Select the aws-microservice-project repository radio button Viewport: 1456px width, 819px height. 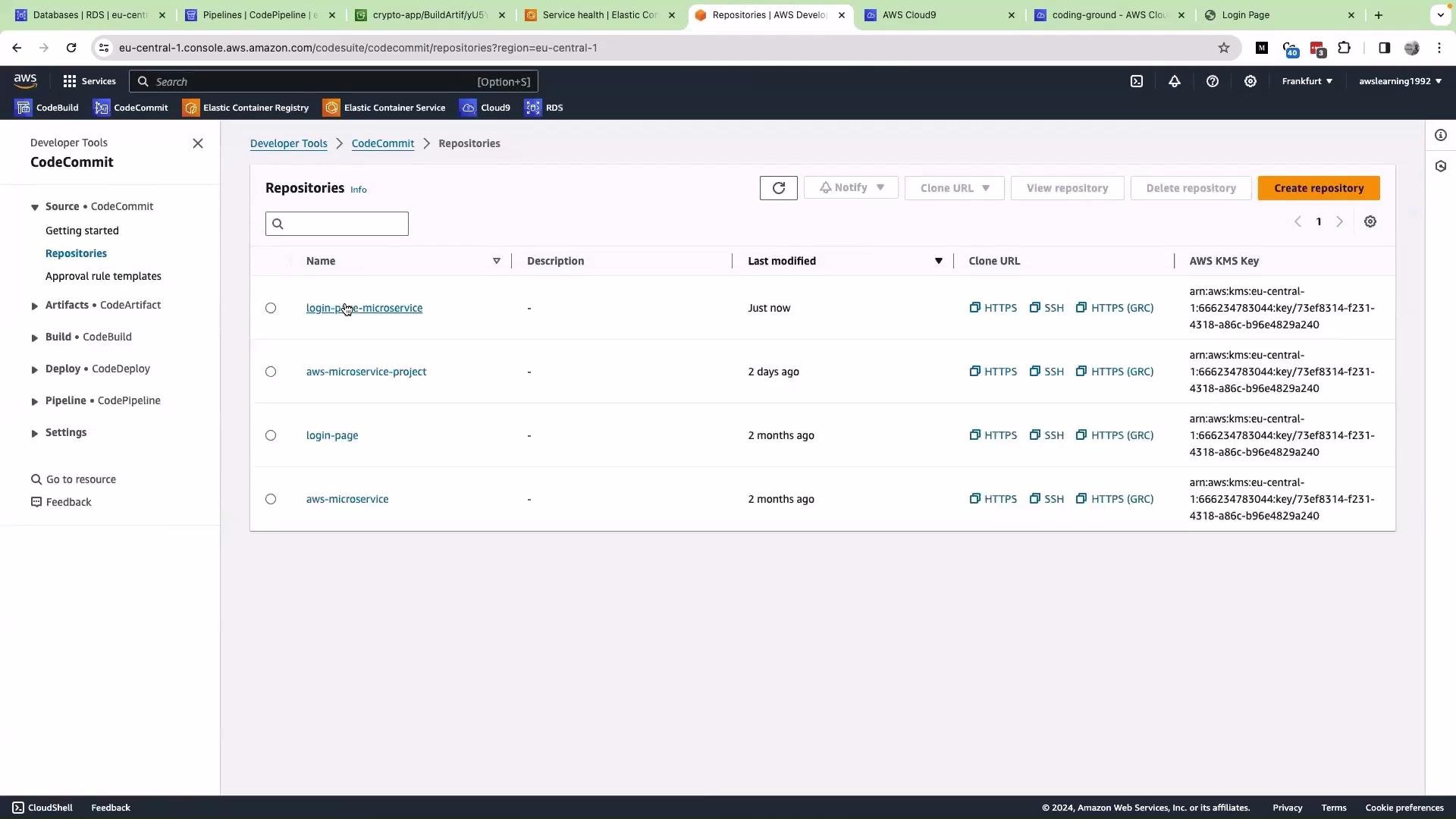[271, 372]
